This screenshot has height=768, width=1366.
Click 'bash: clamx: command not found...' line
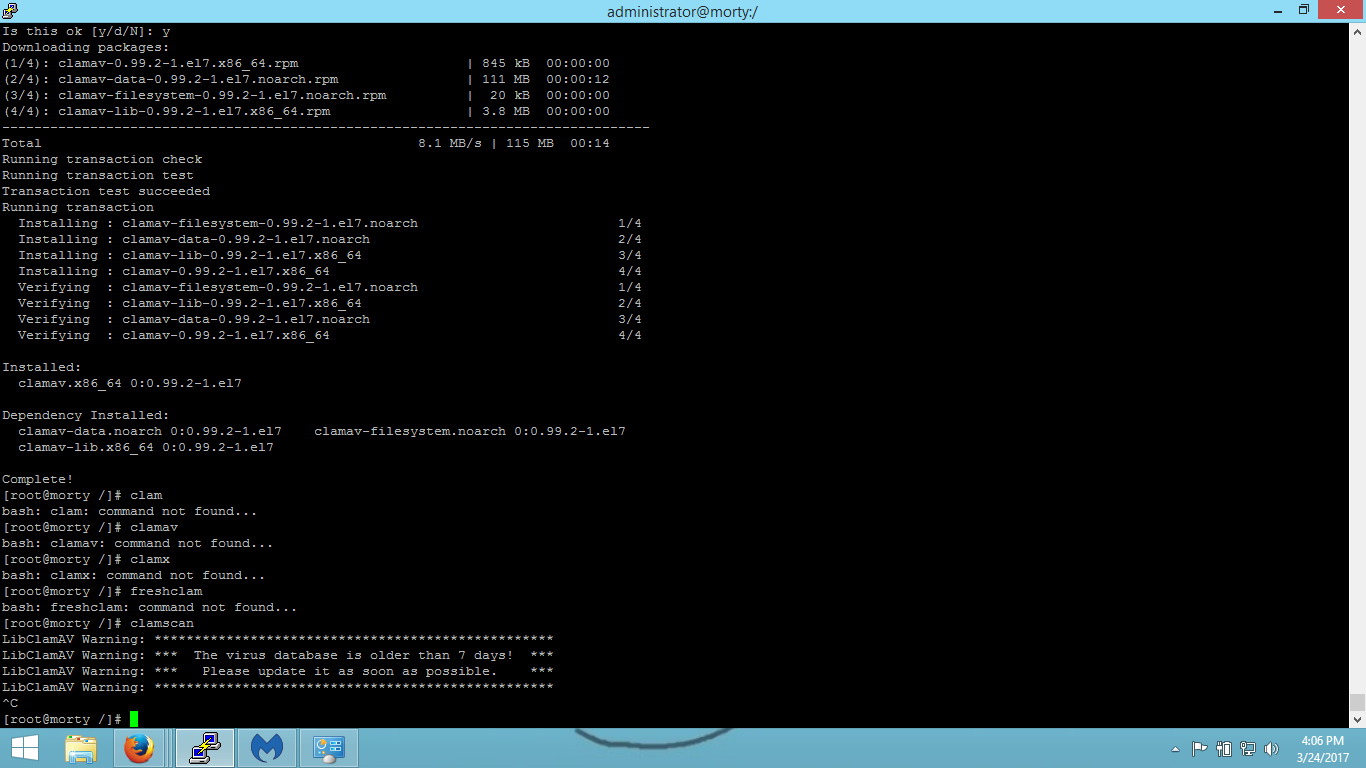coord(134,575)
